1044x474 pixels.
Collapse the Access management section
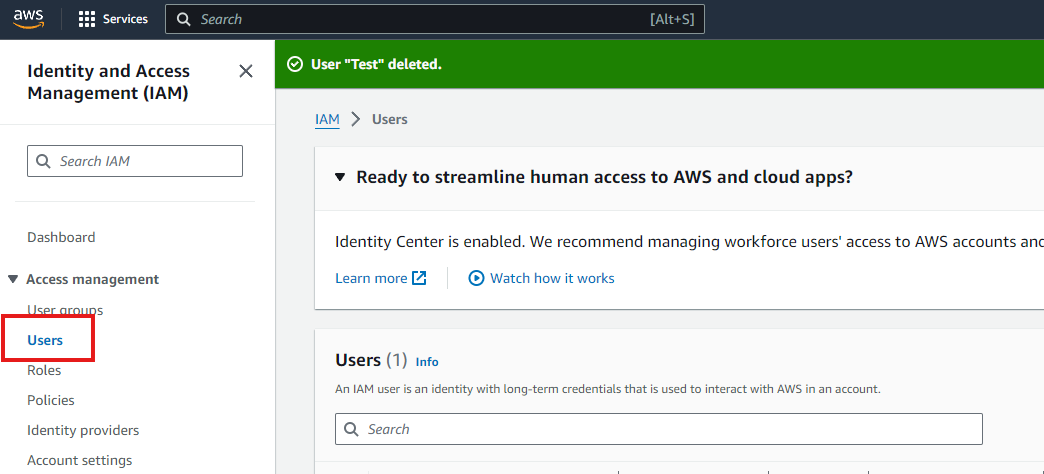[13, 279]
